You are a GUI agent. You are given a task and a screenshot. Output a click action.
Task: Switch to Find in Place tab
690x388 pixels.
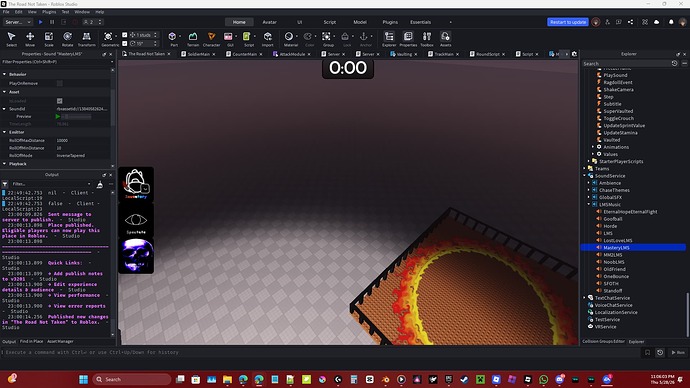point(31,341)
